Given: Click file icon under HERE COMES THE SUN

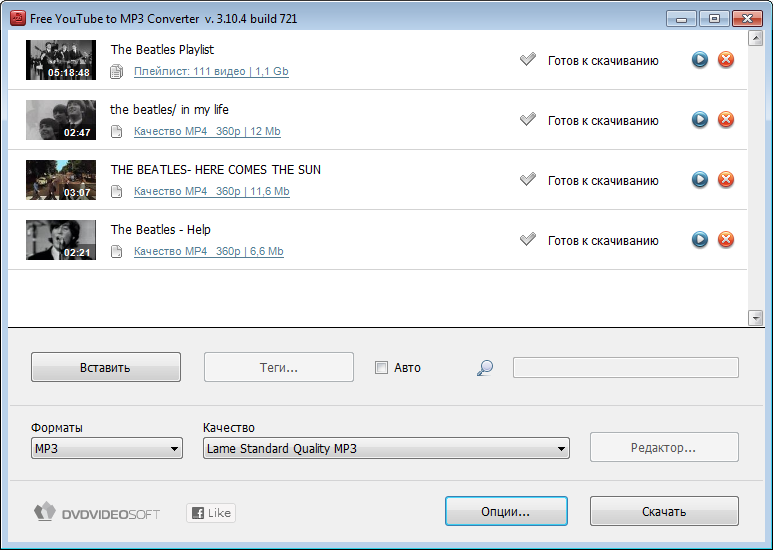Looking at the screenshot, I should pyautogui.click(x=116, y=191).
